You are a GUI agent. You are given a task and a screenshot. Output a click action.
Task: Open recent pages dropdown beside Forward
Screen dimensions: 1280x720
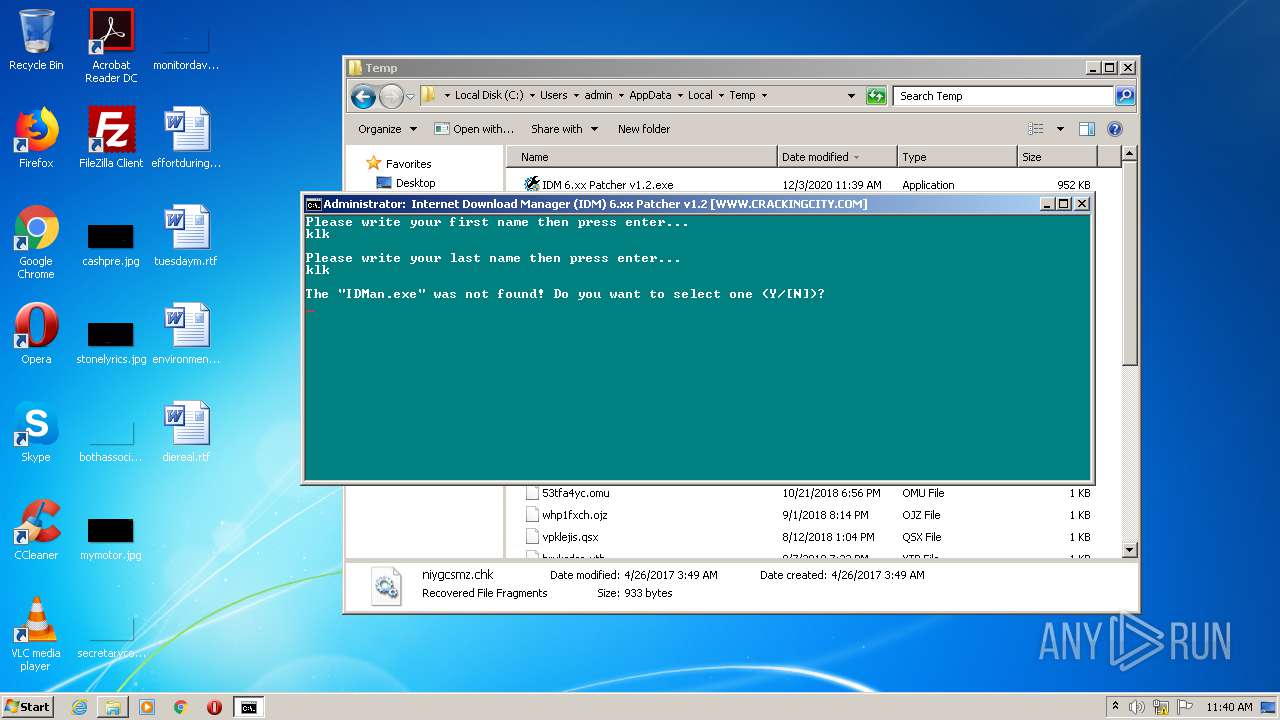click(410, 96)
